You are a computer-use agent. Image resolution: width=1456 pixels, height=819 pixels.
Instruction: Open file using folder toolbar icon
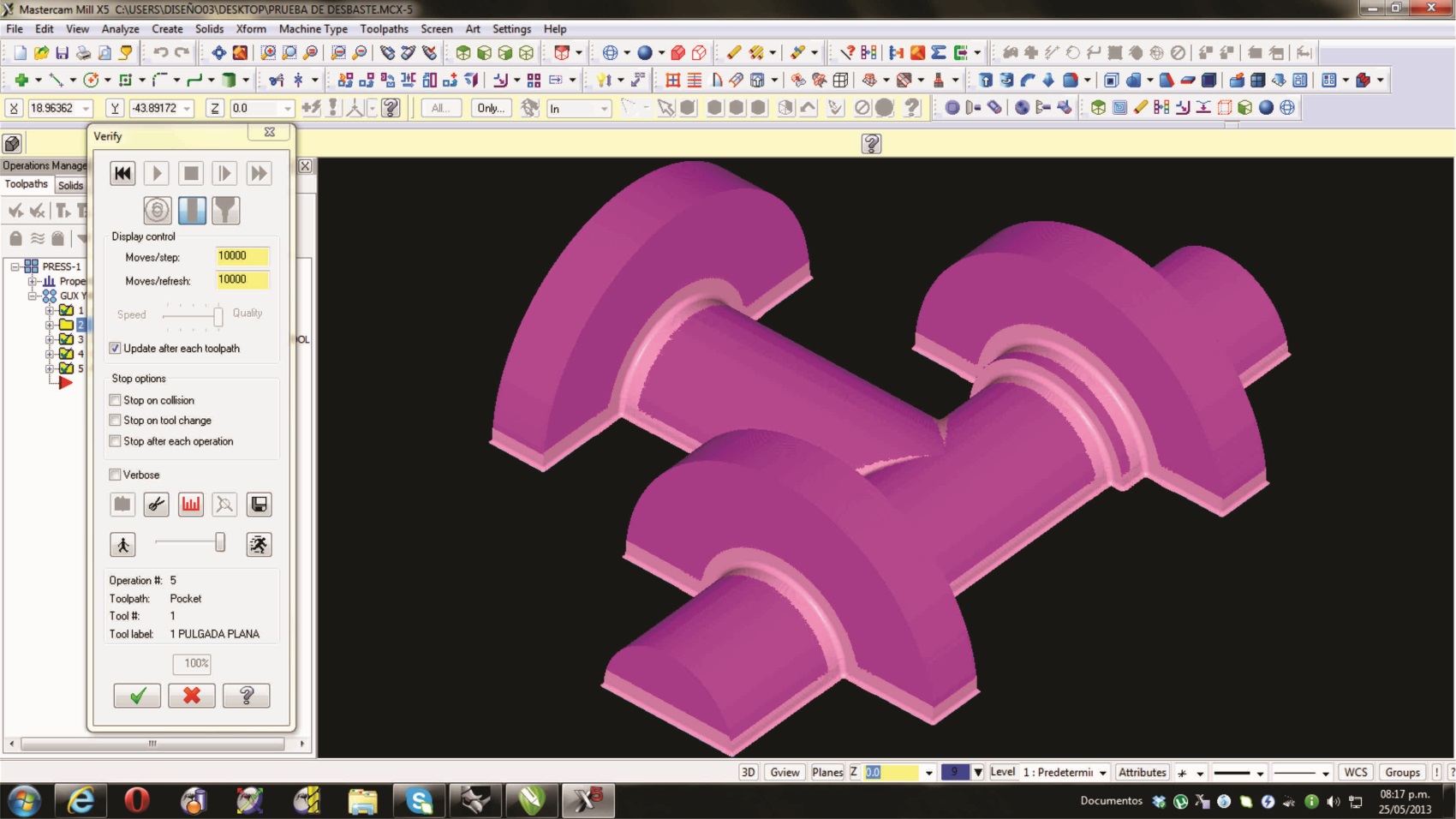coord(41,53)
